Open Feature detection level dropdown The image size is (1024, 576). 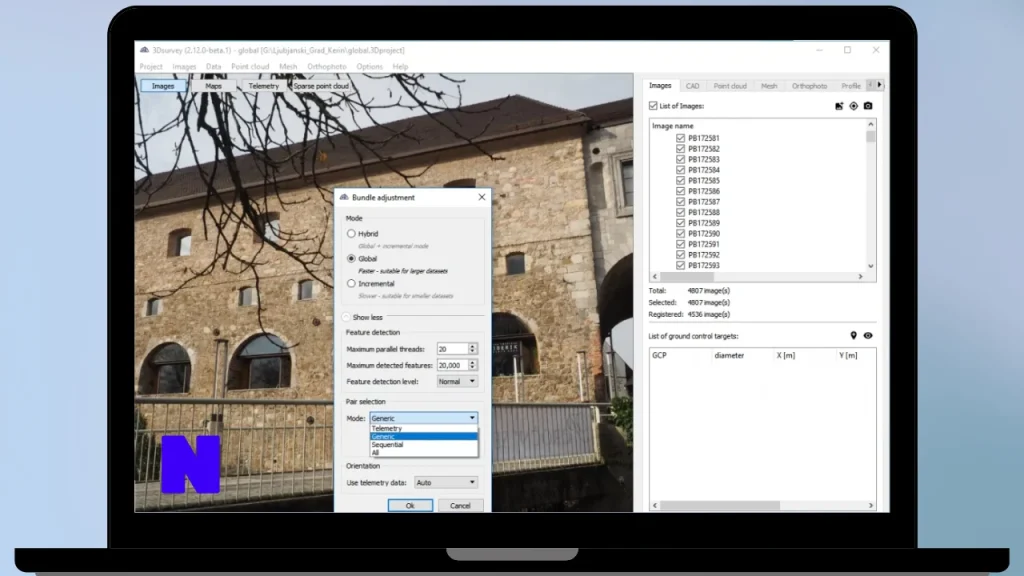point(457,381)
